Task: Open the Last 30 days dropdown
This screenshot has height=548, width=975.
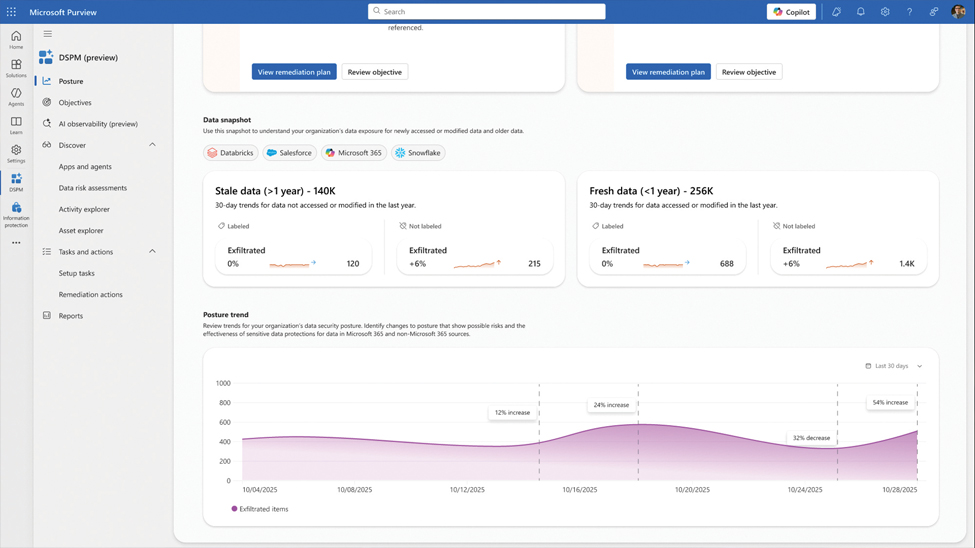Action: [894, 366]
